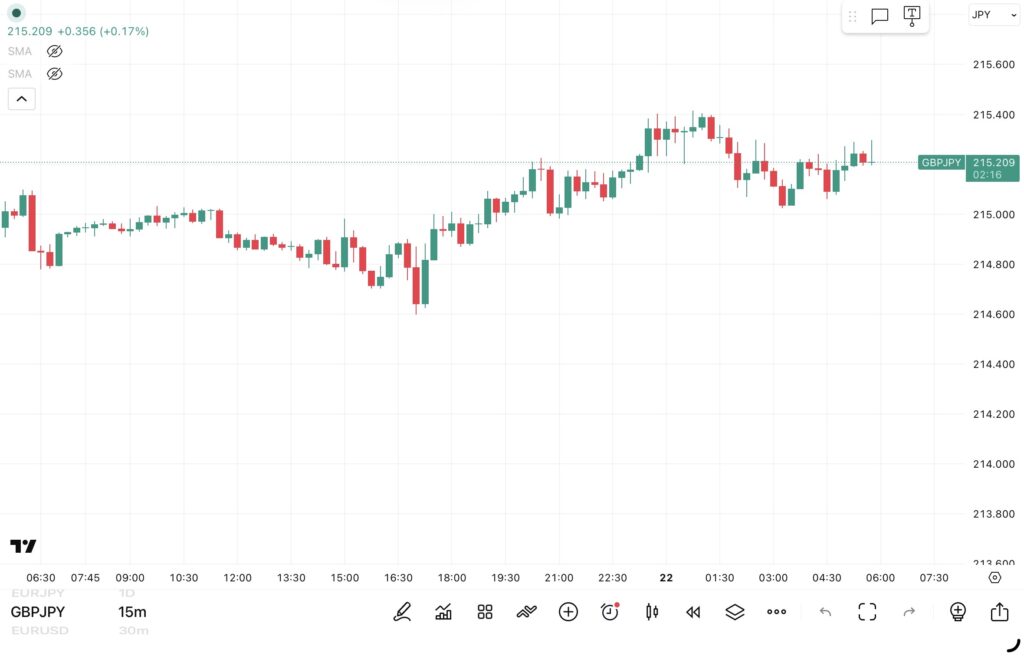Change chart type via candlestick icon
The width and height of the screenshot is (1024, 656).
(x=652, y=612)
